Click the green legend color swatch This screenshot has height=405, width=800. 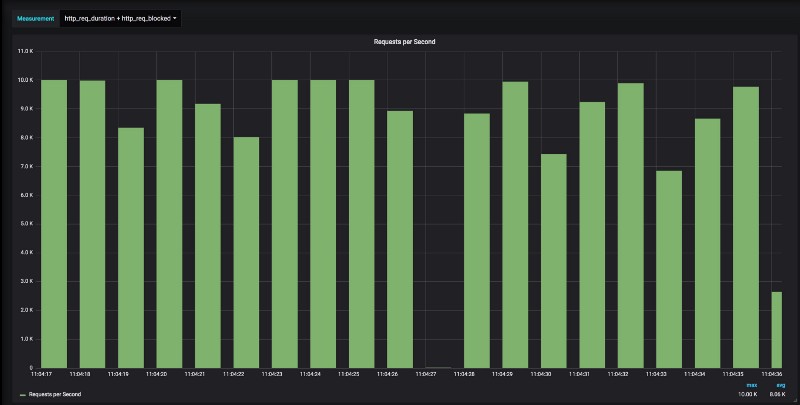coord(22,395)
